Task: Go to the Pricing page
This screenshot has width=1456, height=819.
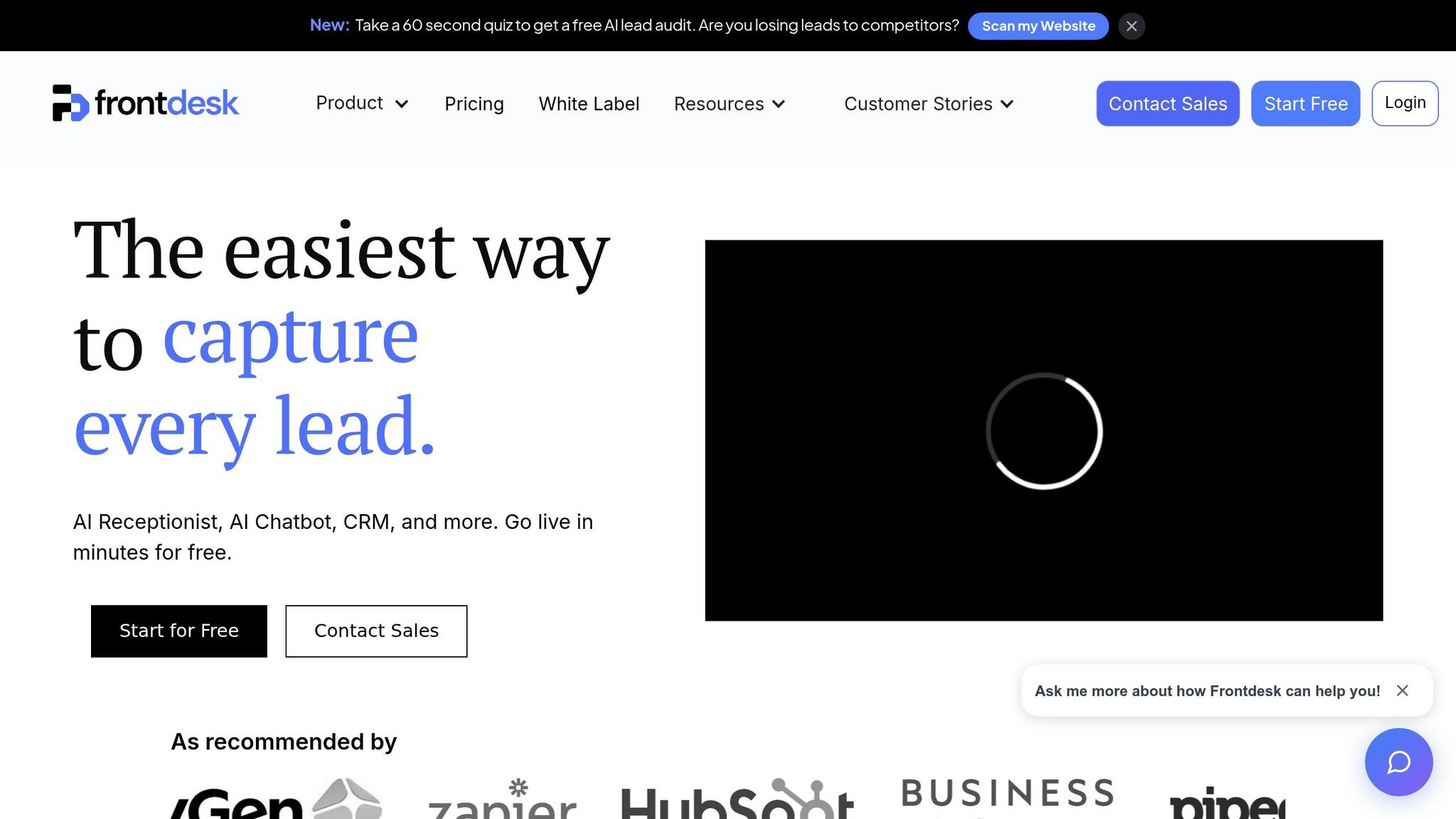Action: tap(474, 104)
